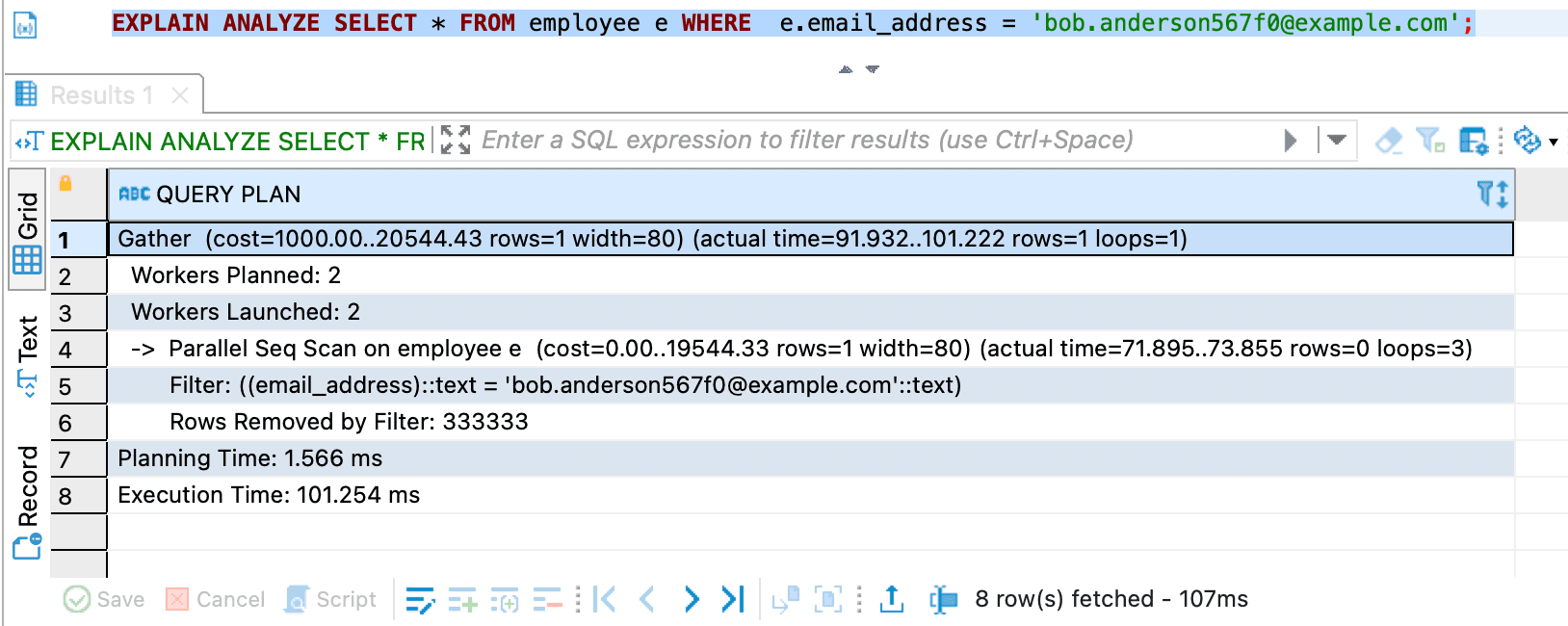Click the QUERY PLAN column header
The height and width of the screenshot is (626, 1568).
pyautogui.click(x=809, y=195)
